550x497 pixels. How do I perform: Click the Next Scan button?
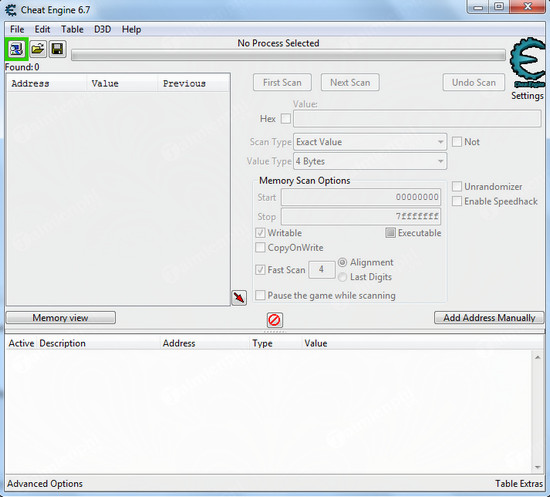pos(350,82)
